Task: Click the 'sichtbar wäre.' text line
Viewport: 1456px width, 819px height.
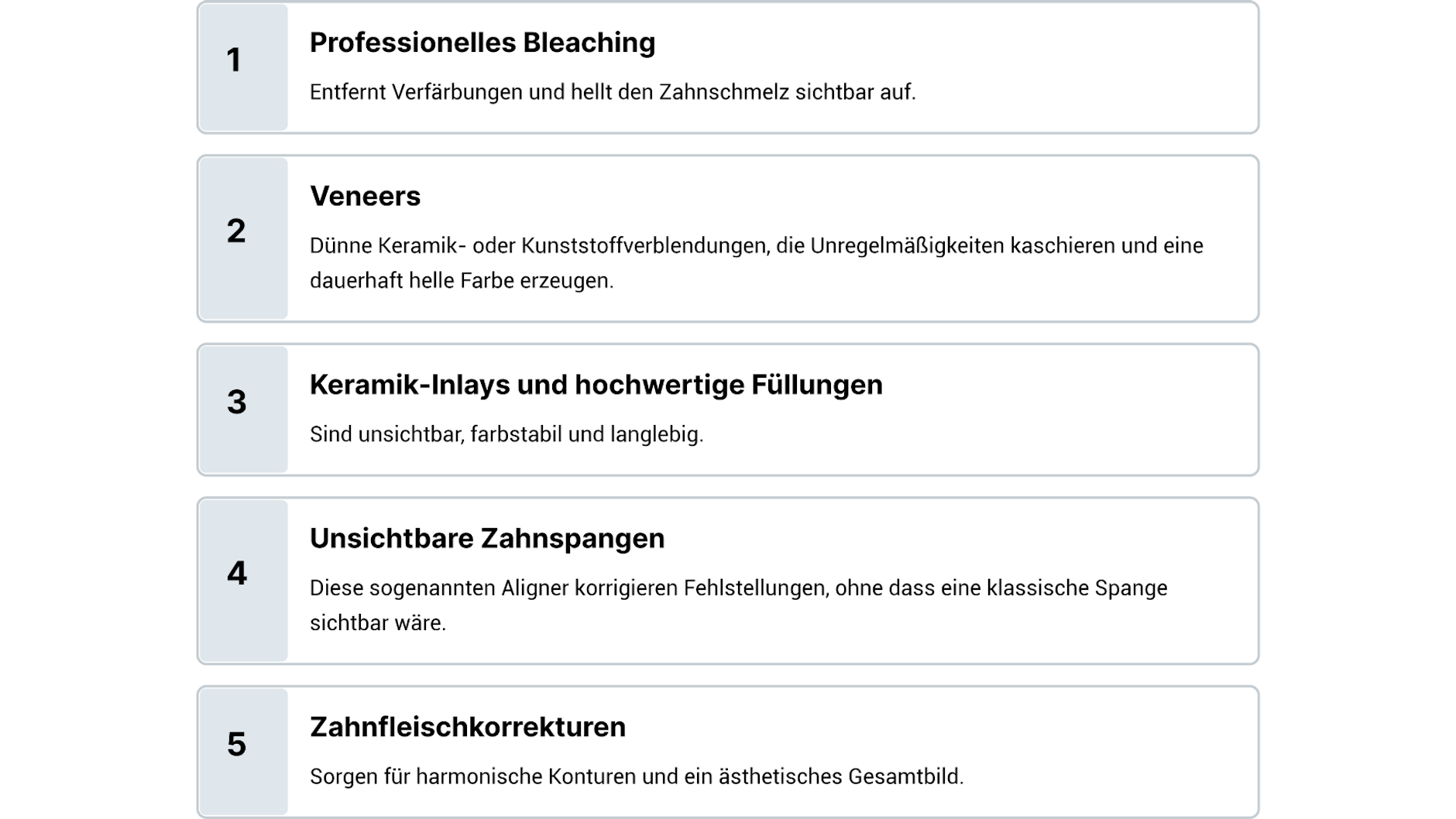Action: (x=378, y=622)
